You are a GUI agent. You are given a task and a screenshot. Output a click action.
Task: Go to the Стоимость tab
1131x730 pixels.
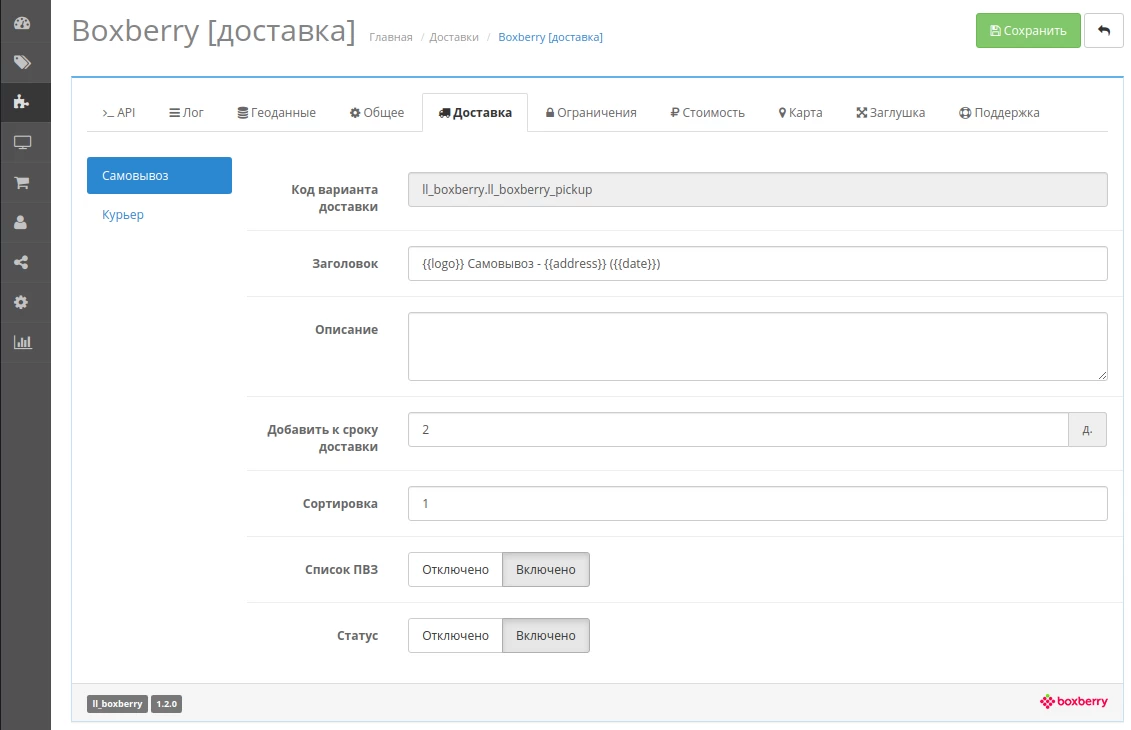pyautogui.click(x=708, y=113)
